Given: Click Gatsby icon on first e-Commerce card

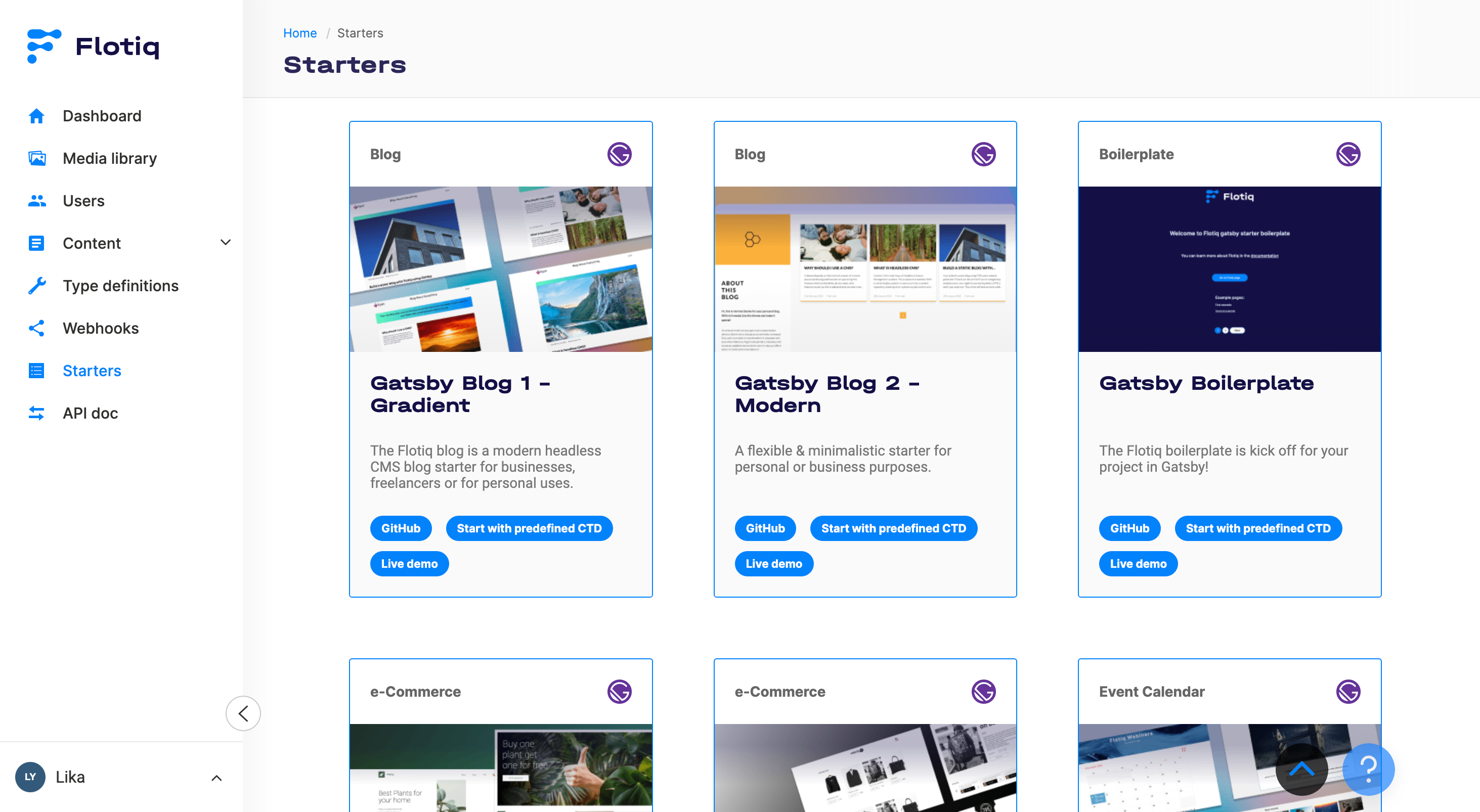Looking at the screenshot, I should click(x=619, y=691).
